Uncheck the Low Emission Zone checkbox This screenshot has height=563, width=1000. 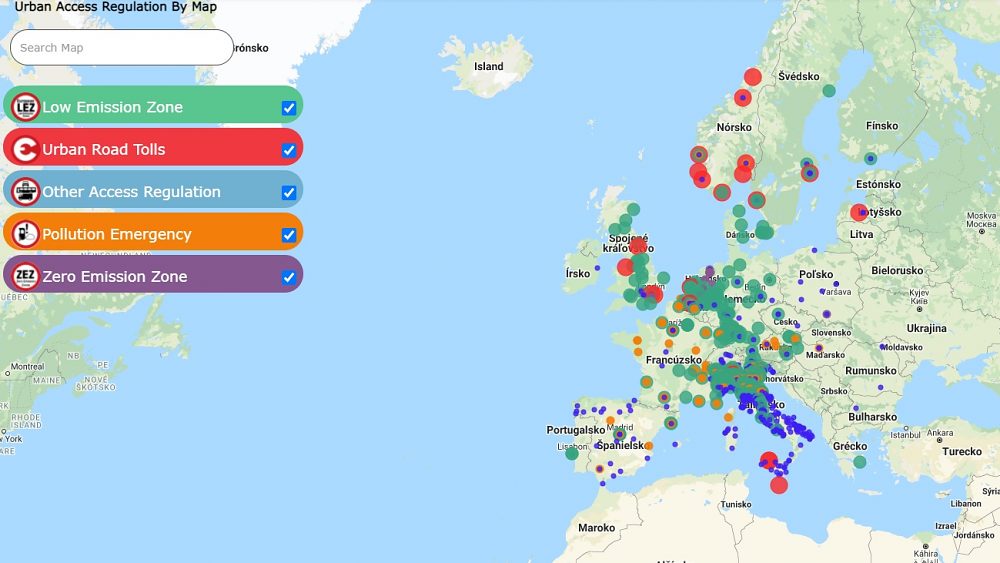288,108
